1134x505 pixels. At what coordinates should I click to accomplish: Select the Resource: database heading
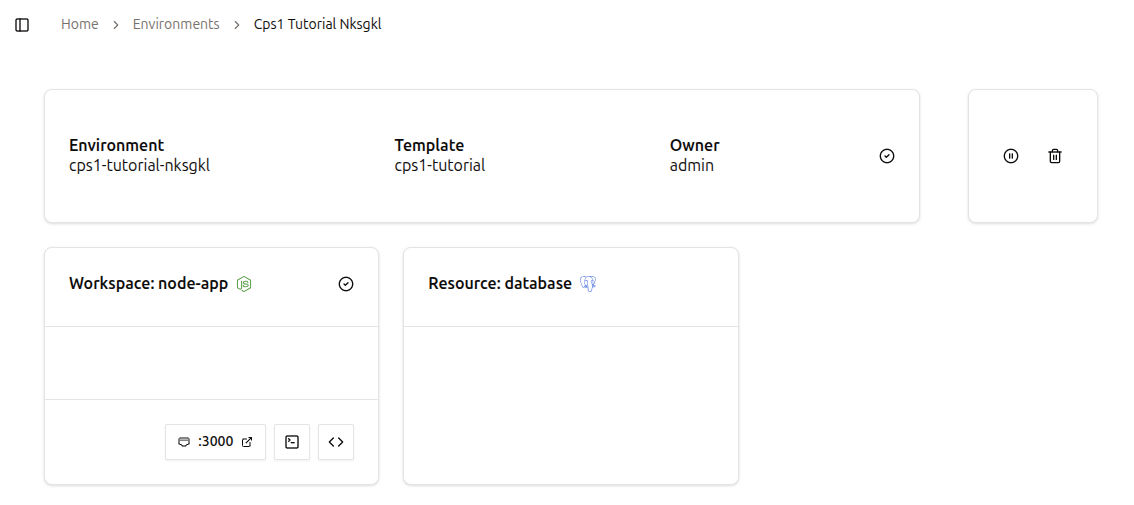[500, 284]
